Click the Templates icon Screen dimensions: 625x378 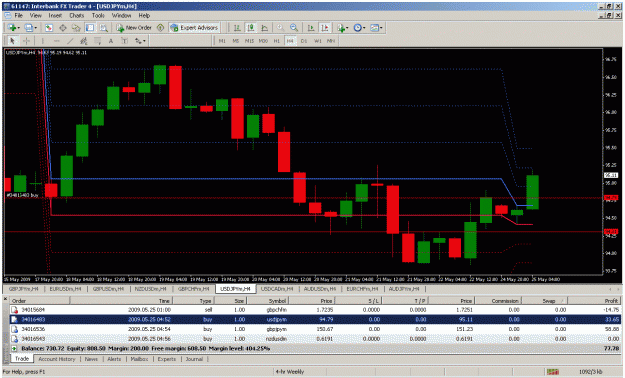pyautogui.click(x=374, y=28)
